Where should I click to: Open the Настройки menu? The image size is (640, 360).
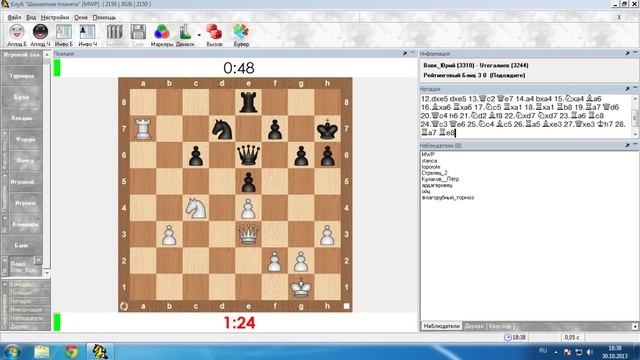click(x=55, y=18)
